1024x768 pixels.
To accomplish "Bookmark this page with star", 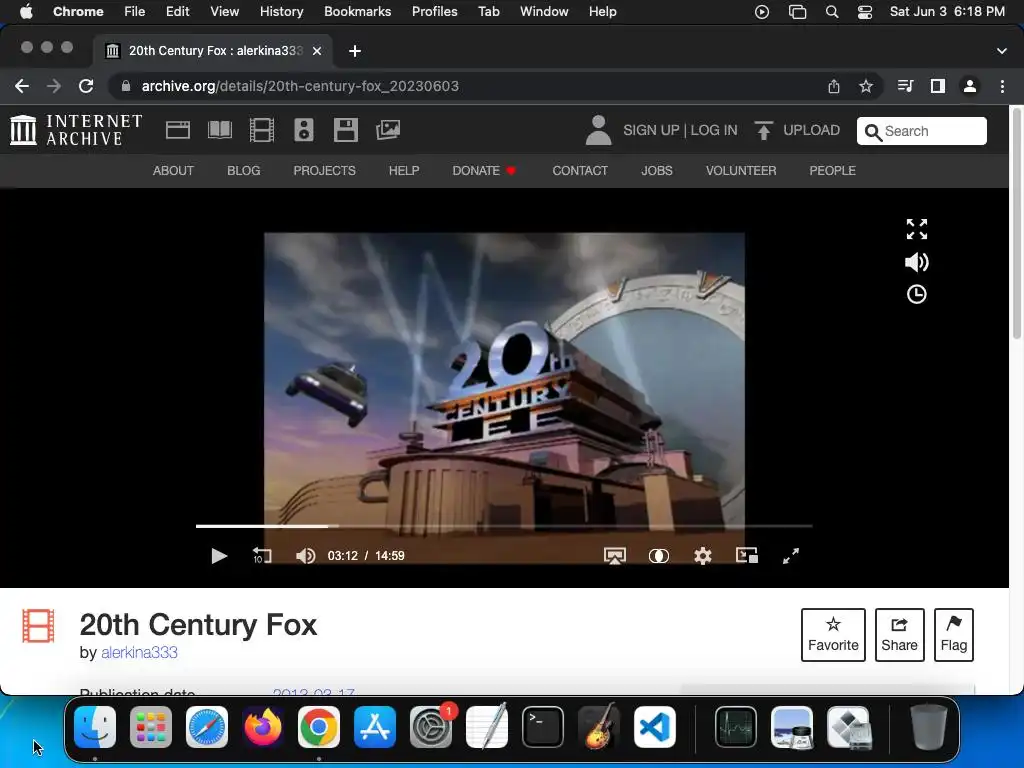I will (866, 86).
